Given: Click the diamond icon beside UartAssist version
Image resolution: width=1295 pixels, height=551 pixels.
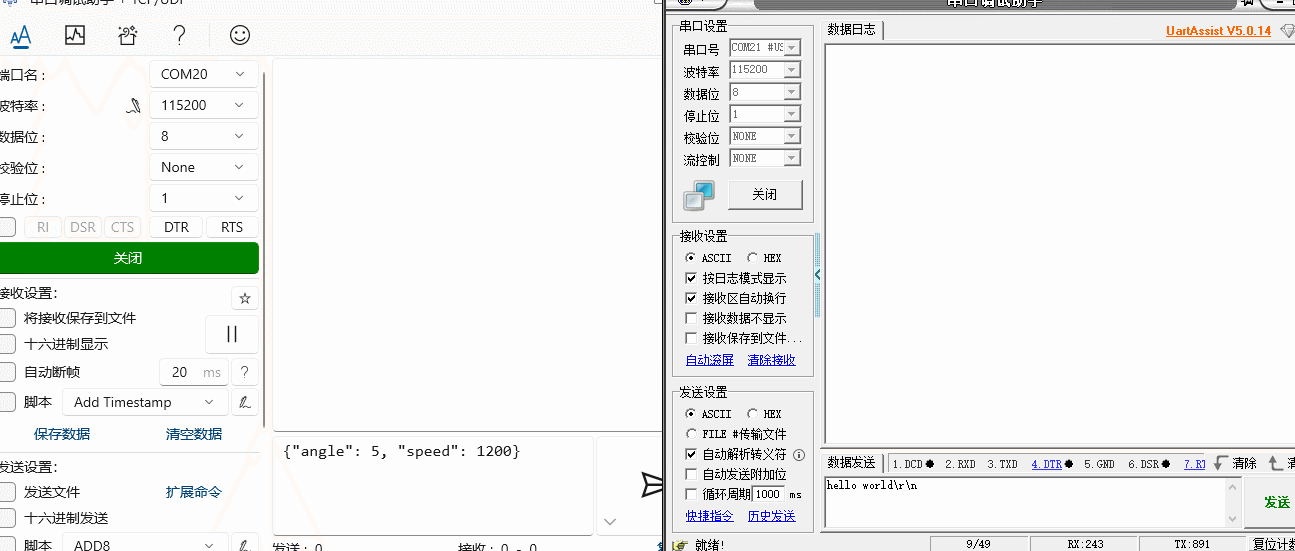Looking at the screenshot, I should (1286, 31).
